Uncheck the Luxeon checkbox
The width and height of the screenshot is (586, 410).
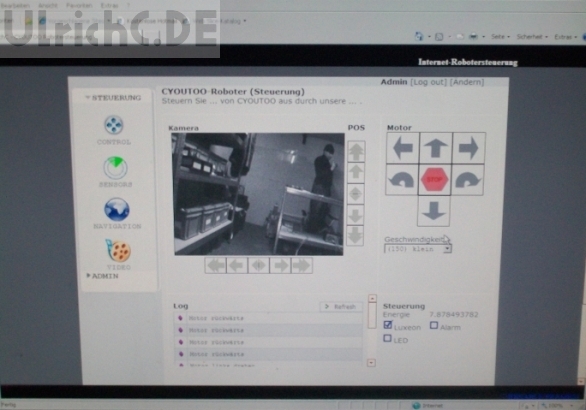coord(388,325)
